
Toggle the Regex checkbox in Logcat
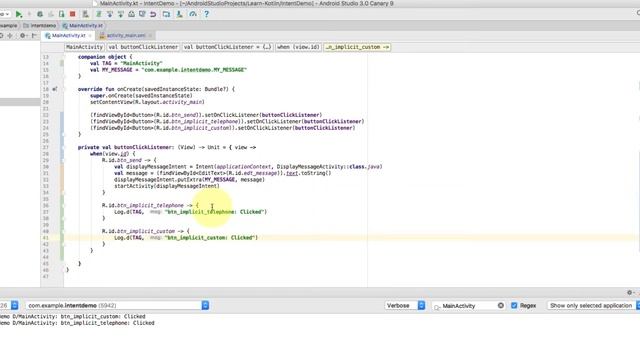pyautogui.click(x=514, y=305)
